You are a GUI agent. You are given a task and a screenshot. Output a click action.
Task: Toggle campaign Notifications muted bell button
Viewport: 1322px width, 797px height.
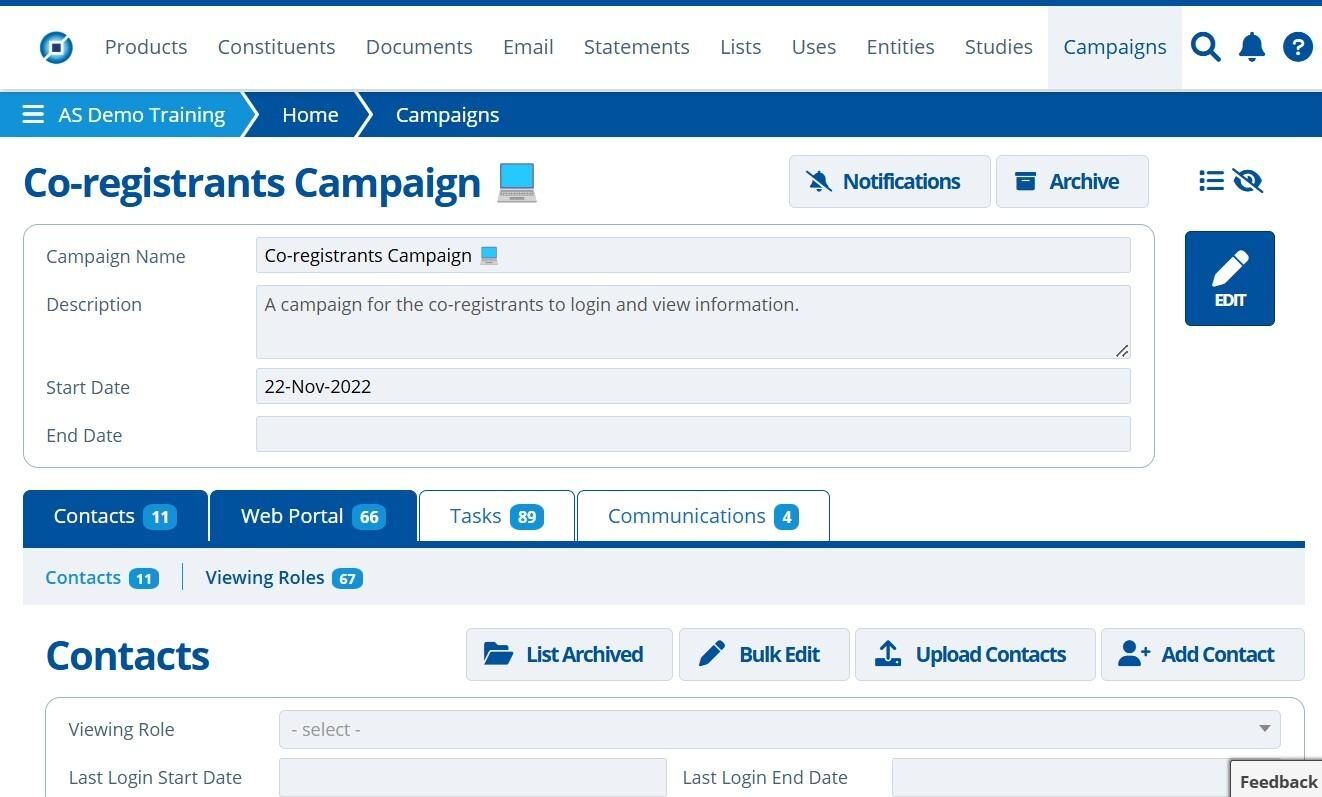click(x=890, y=181)
